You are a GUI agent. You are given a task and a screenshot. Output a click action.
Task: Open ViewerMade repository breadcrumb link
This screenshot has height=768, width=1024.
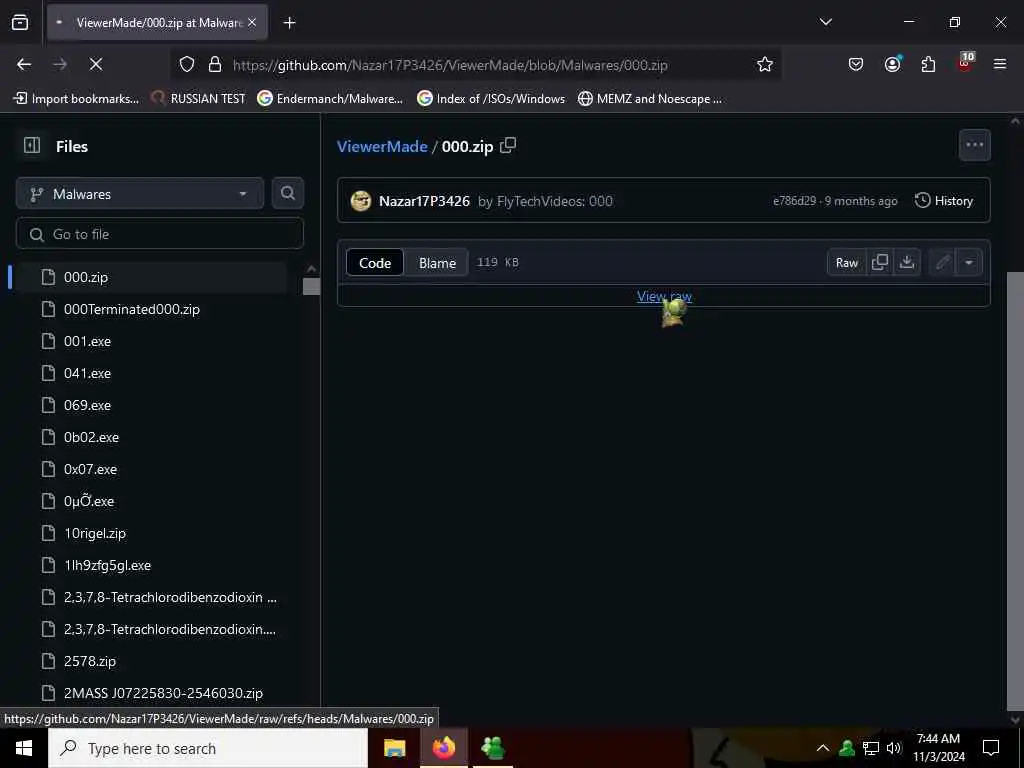(382, 146)
